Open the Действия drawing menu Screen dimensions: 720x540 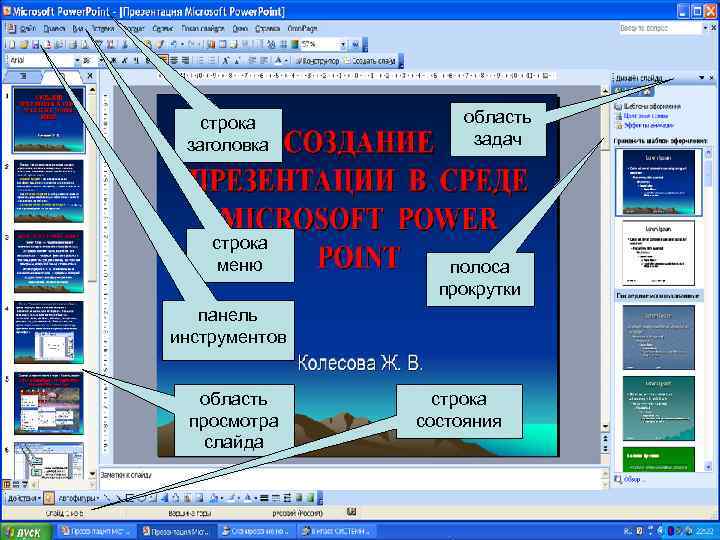pos(24,498)
